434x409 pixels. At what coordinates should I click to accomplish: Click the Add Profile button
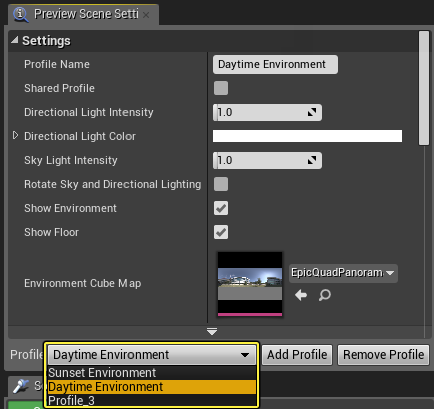tap(297, 355)
